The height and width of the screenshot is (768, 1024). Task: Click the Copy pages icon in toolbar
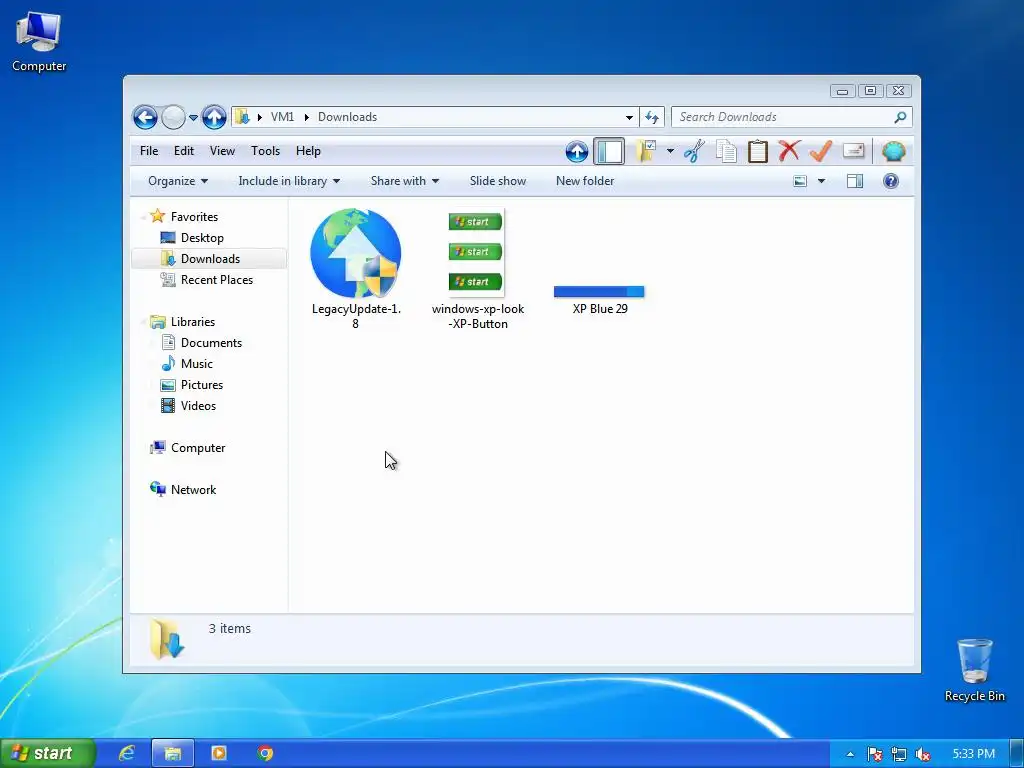point(726,152)
